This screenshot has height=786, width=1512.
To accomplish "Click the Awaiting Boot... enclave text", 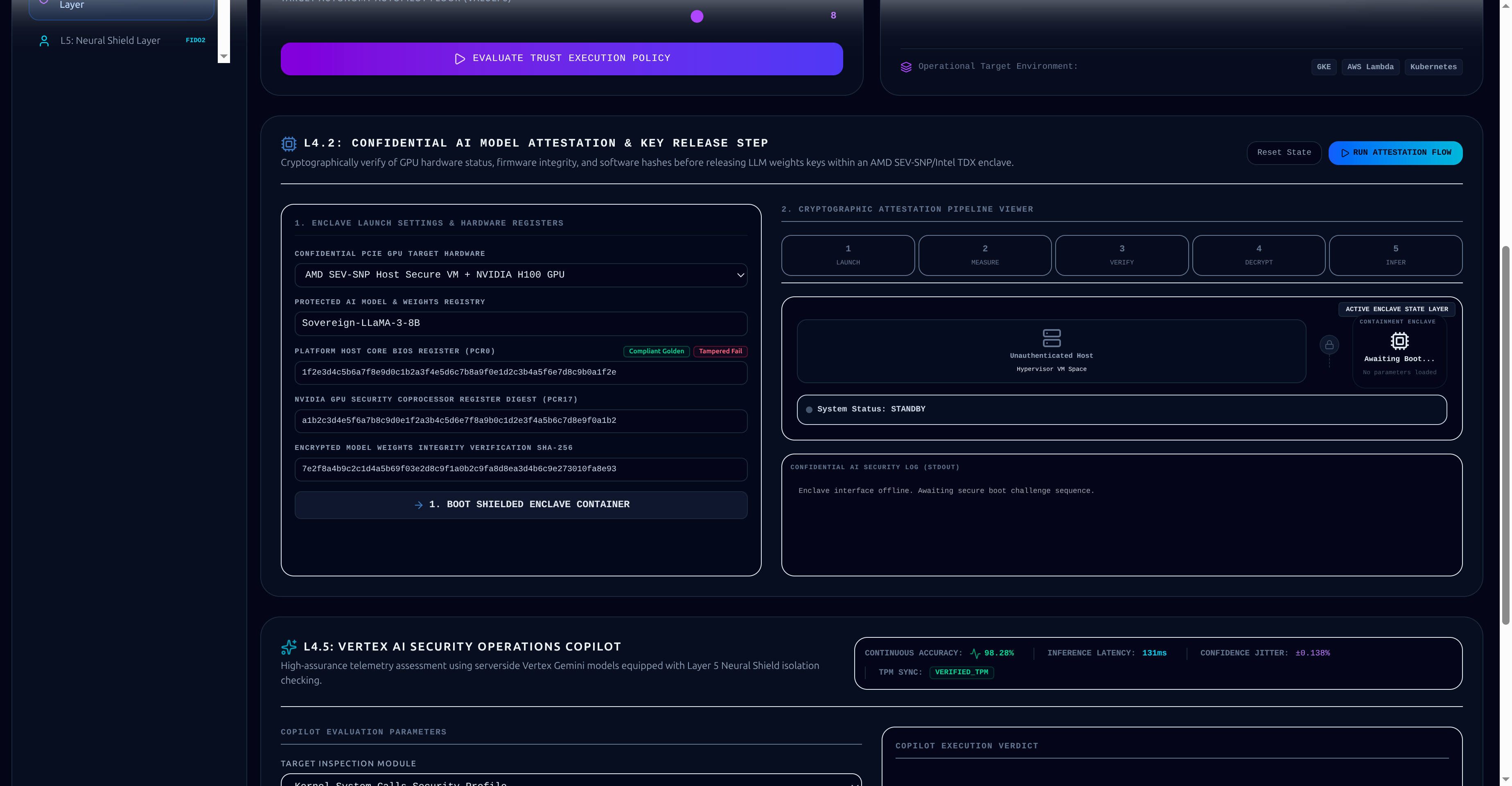I will 1399,359.
